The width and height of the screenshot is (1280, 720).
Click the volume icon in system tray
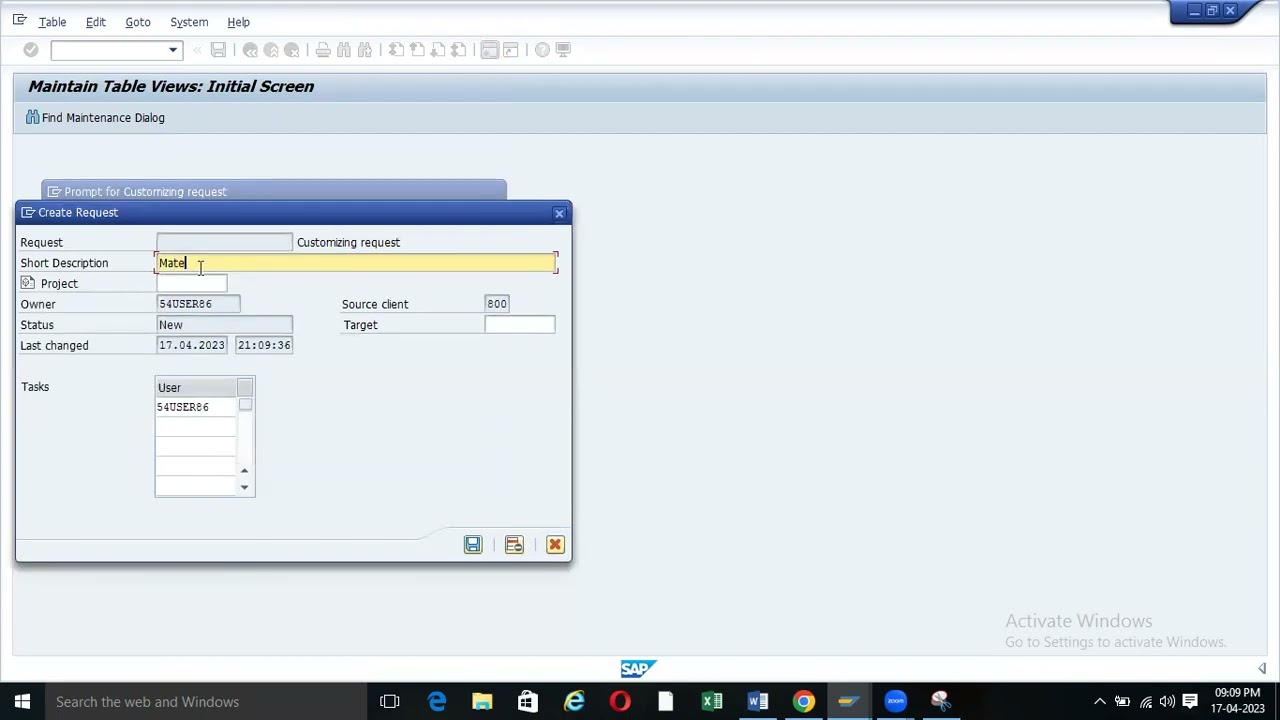coord(1167,702)
